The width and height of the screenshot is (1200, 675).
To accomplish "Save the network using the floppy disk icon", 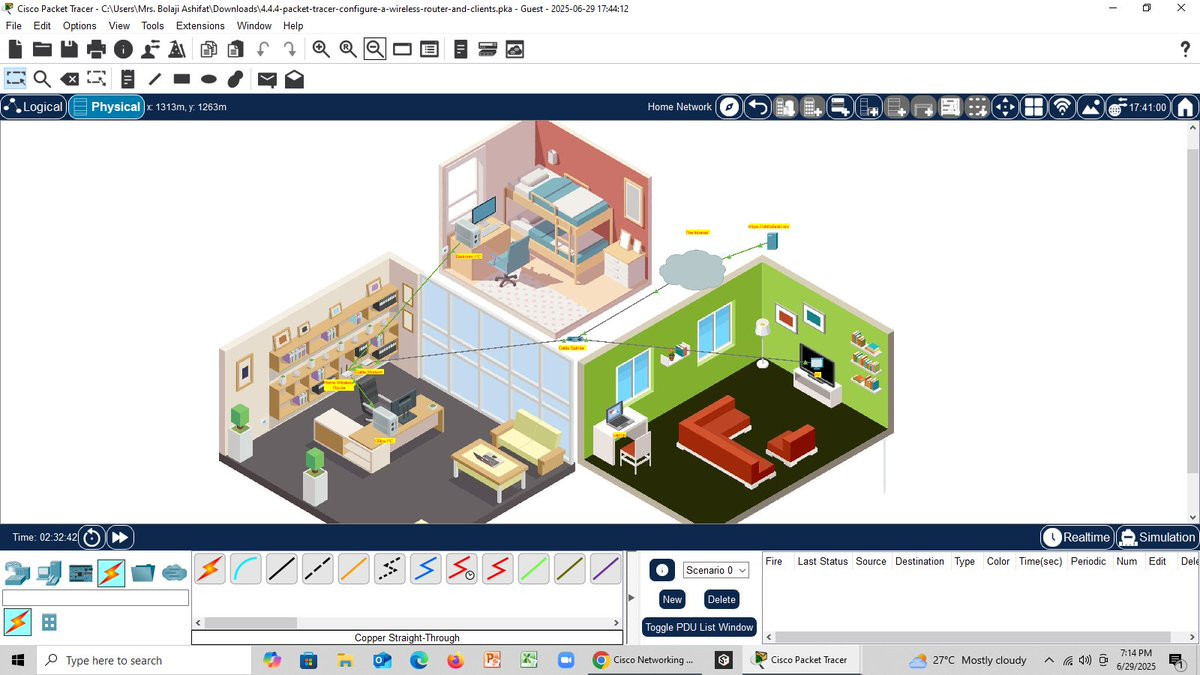I will 69,49.
